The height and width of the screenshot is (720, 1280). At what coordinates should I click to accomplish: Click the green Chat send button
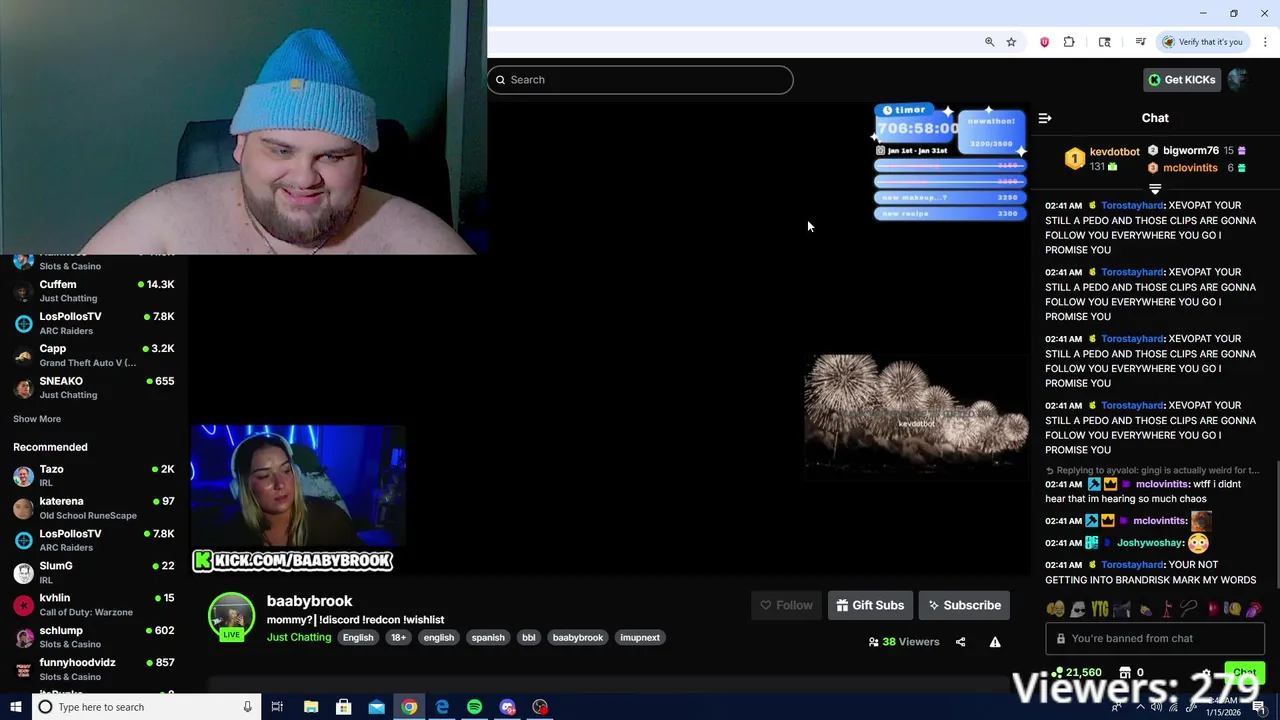pos(1244,673)
